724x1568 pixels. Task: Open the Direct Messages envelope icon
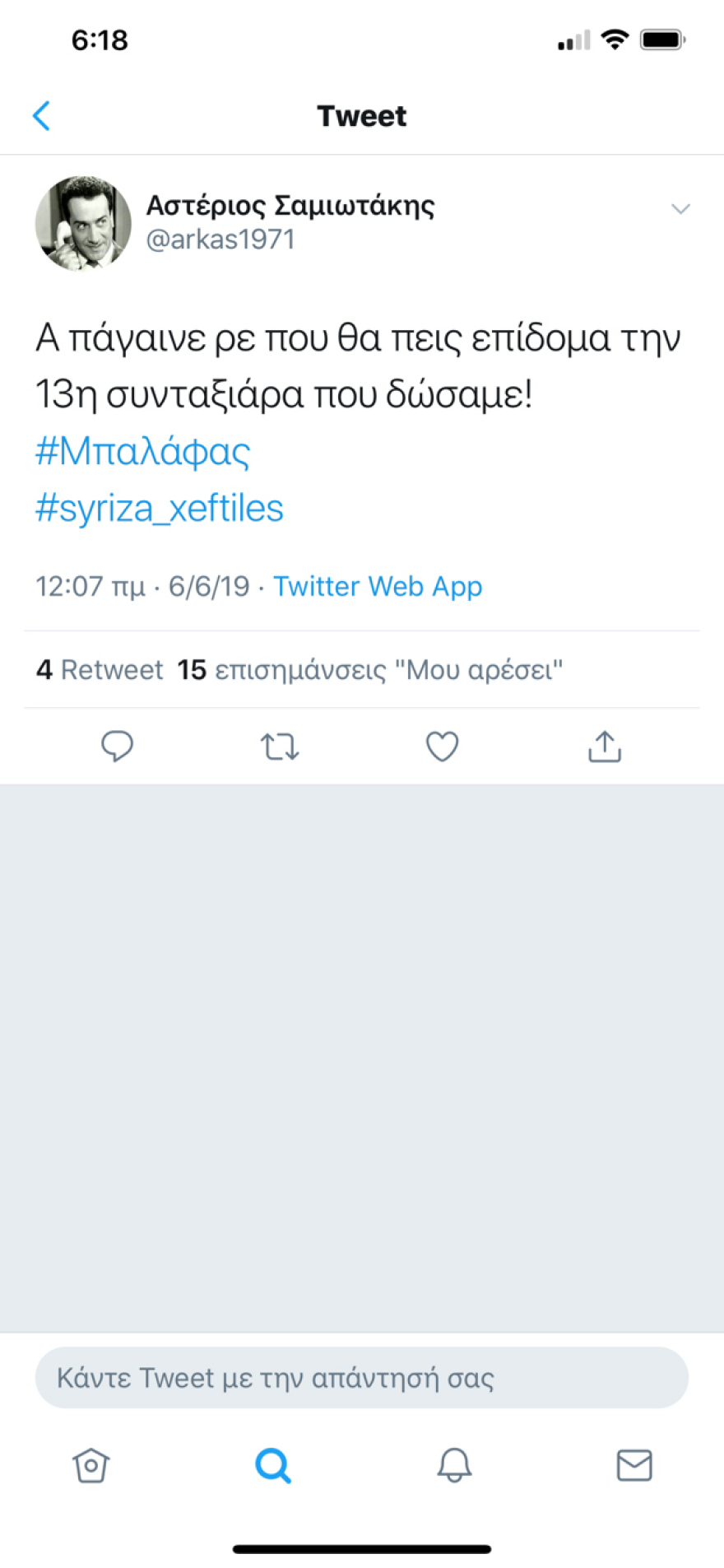[x=633, y=1465]
